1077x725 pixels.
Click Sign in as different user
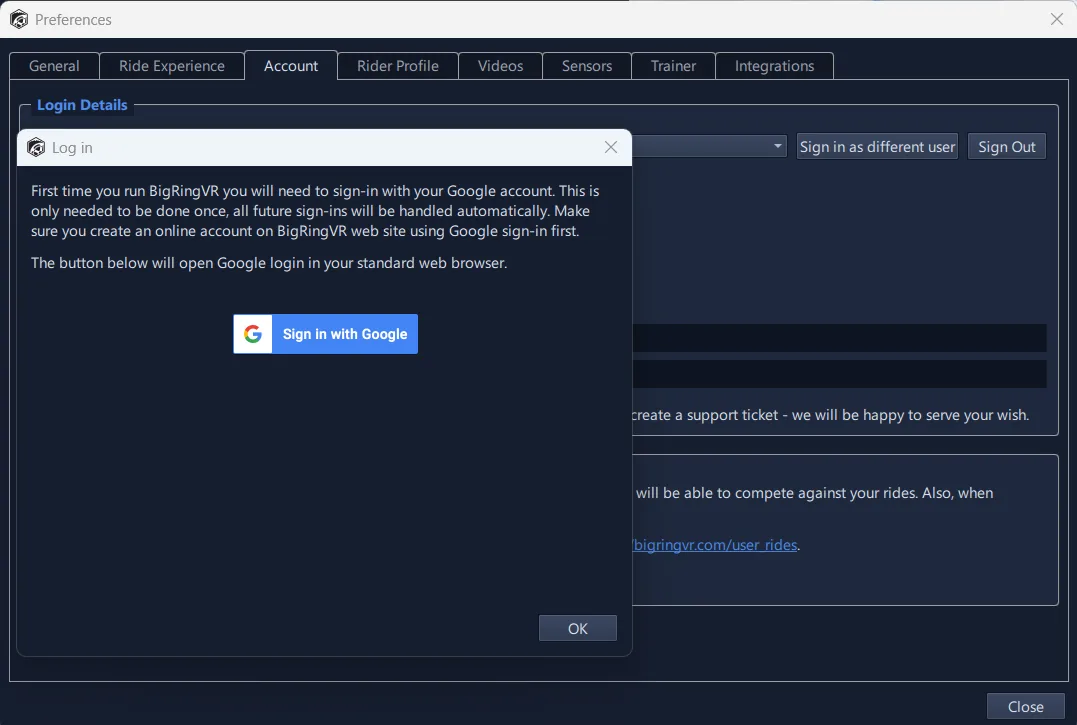tap(877, 147)
